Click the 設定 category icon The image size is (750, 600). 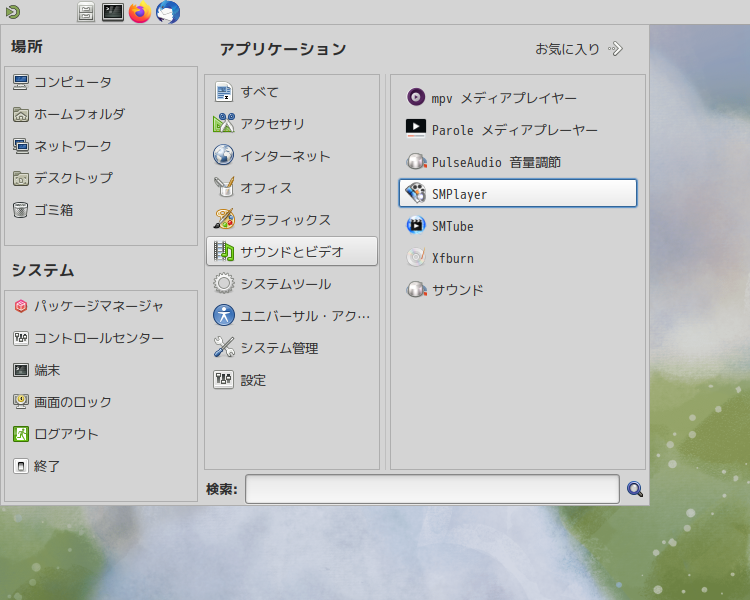[223, 380]
